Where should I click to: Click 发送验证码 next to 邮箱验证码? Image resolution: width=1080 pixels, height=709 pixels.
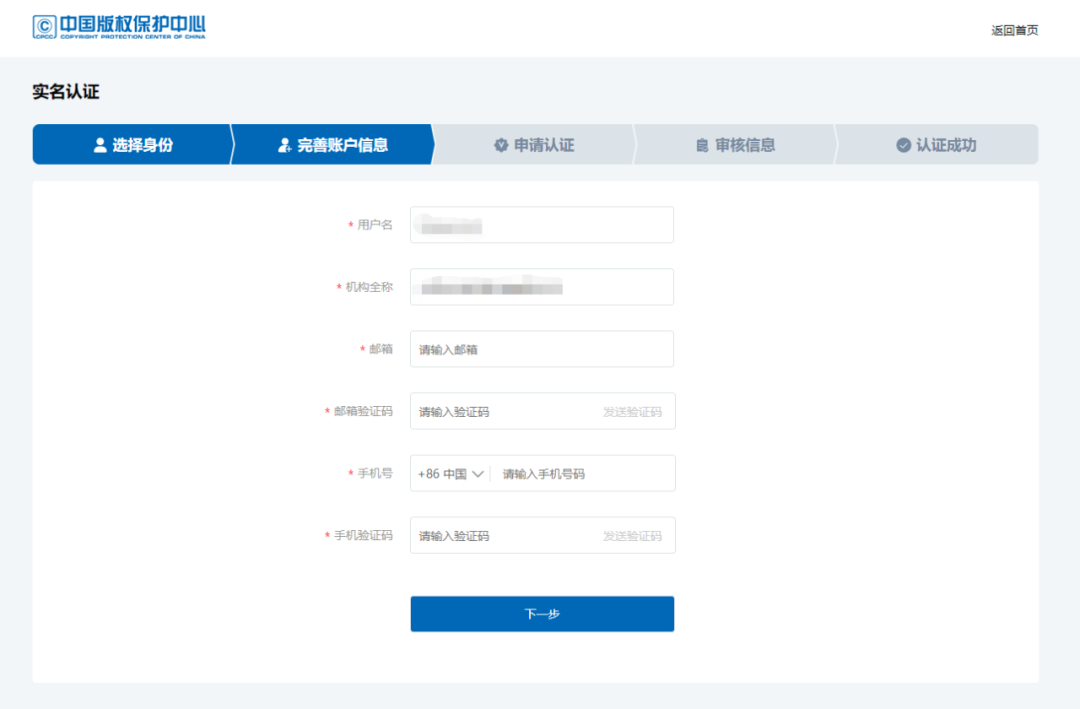click(x=634, y=411)
